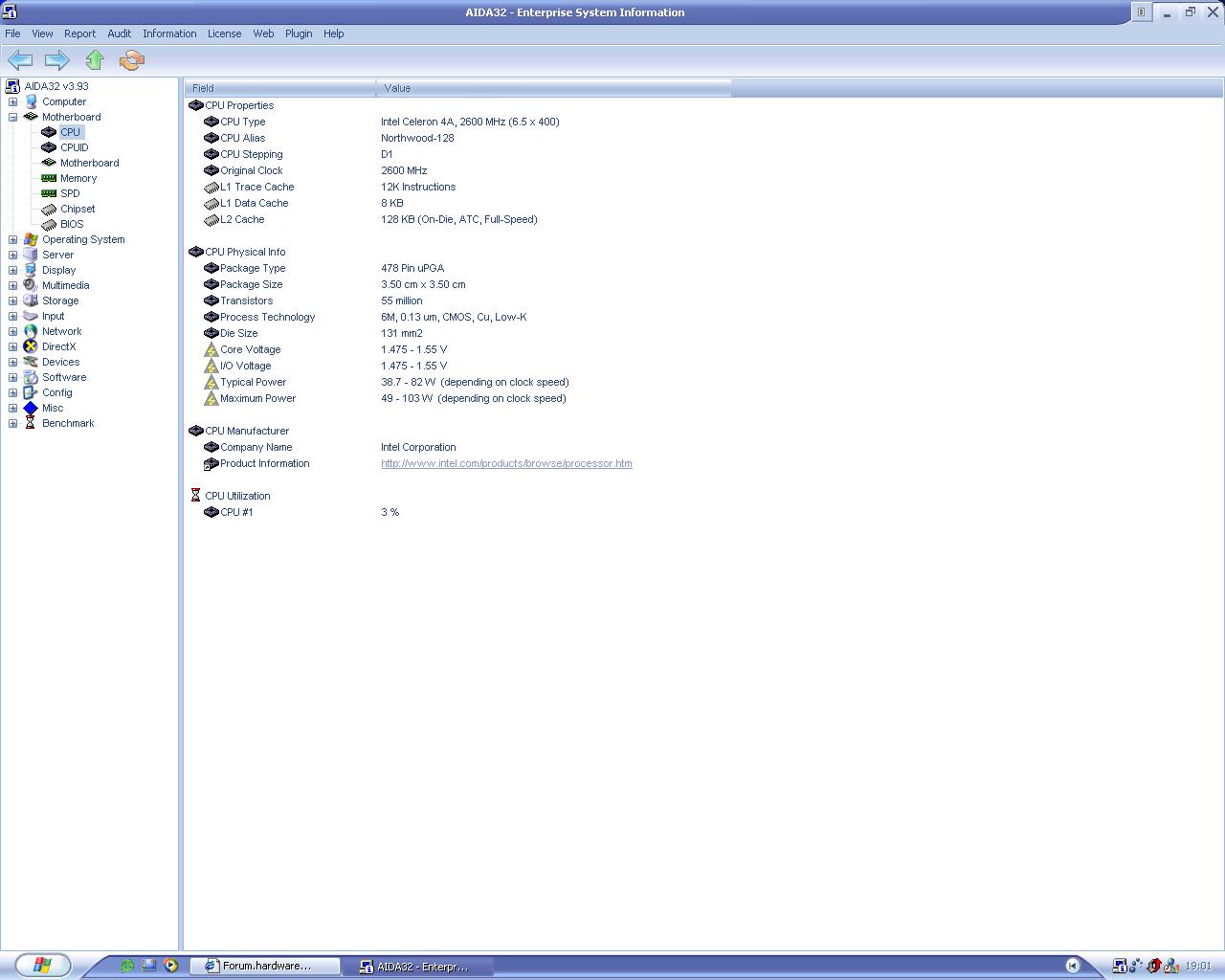Sort by the Field column header
Viewport: 1225px width, 980px height.
[280, 88]
